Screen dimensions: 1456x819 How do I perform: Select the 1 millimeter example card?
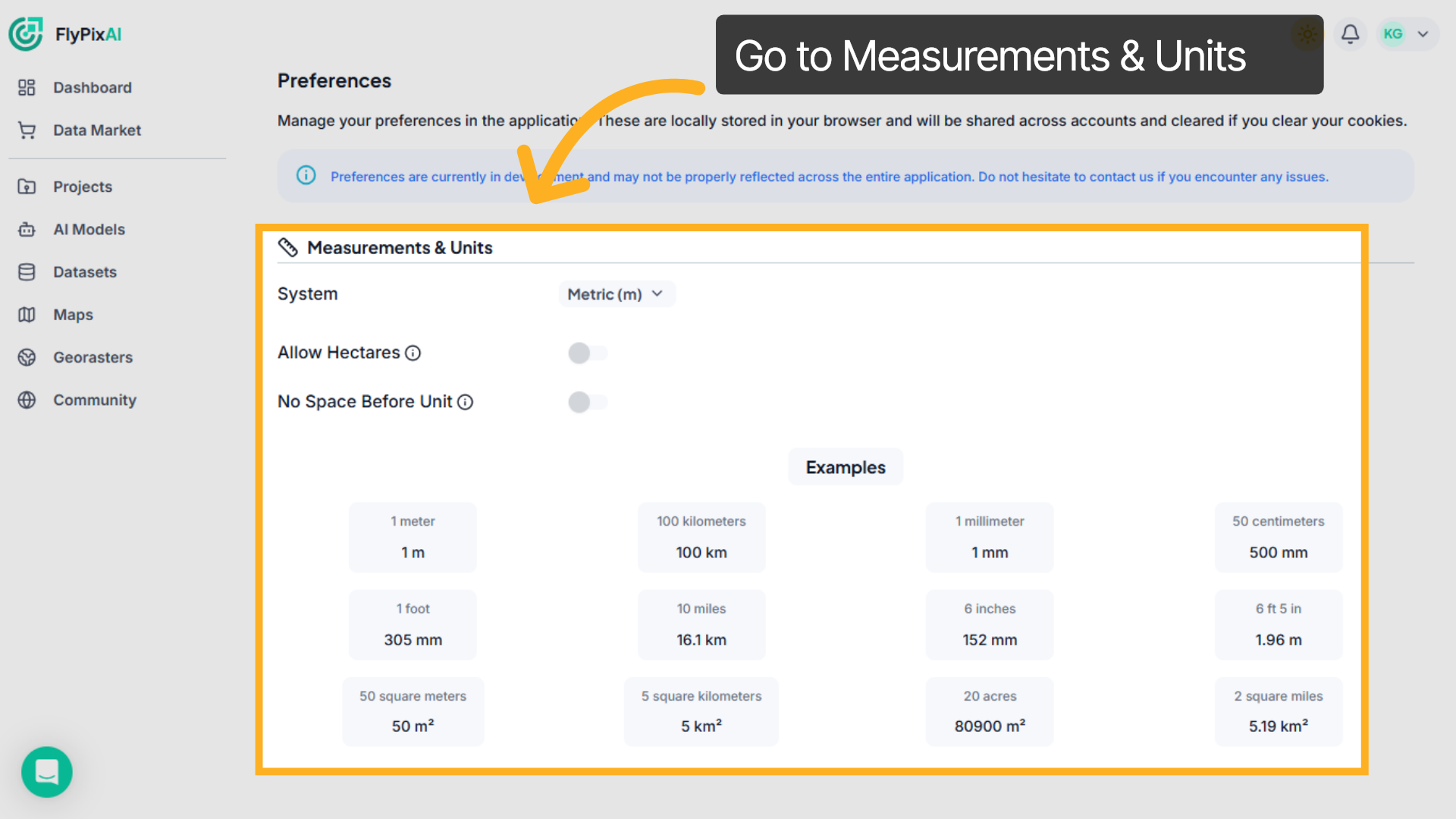coord(990,538)
